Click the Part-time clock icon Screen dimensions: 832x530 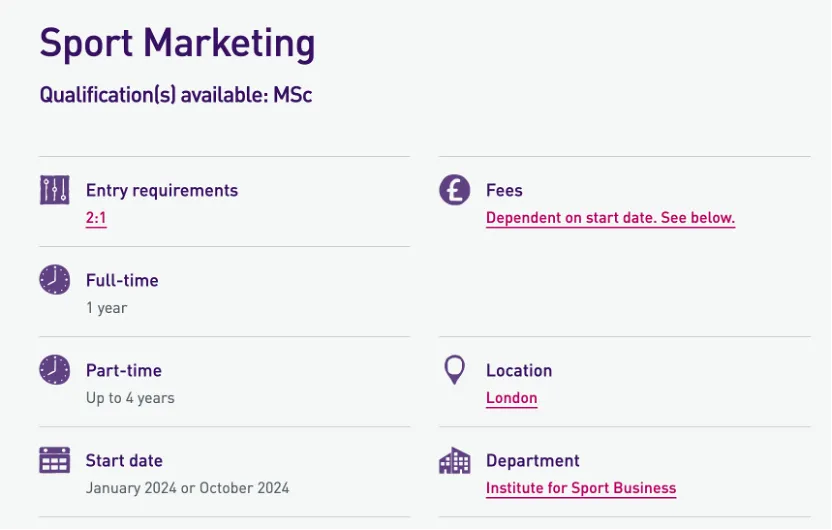coord(54,370)
